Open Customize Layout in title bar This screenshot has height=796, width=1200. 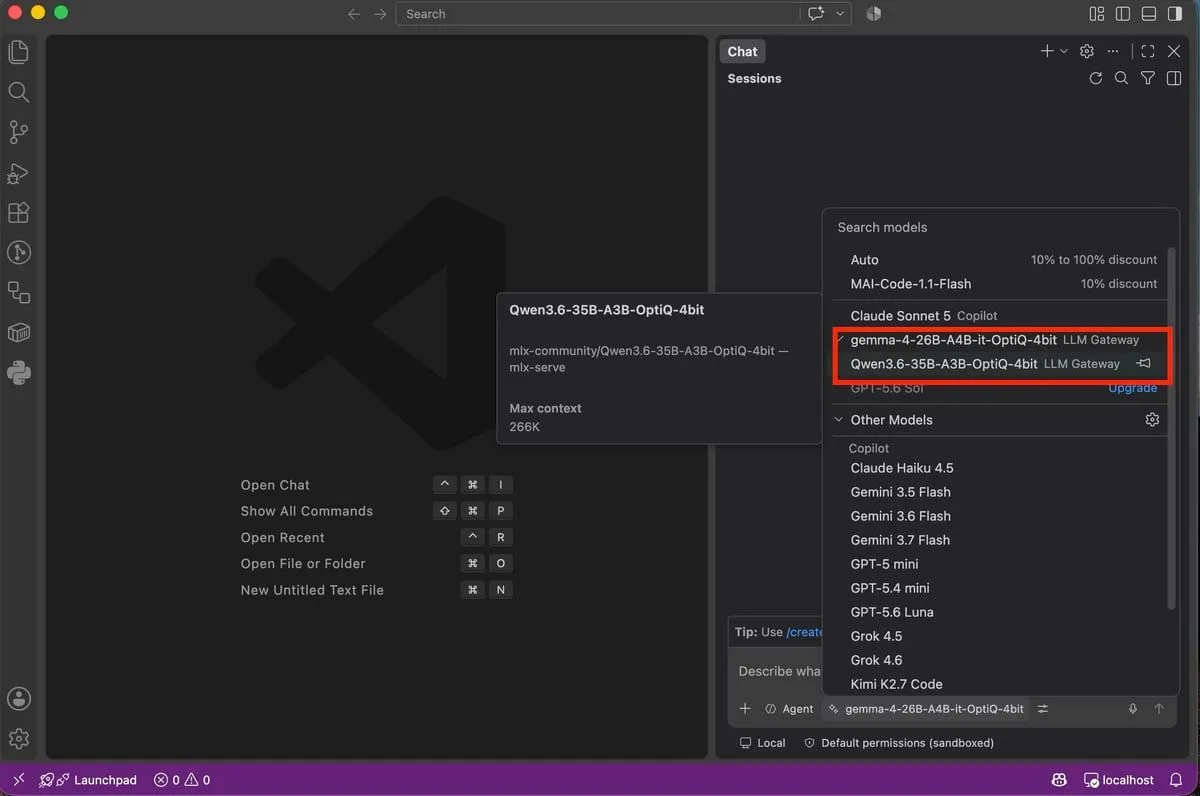click(x=1097, y=14)
